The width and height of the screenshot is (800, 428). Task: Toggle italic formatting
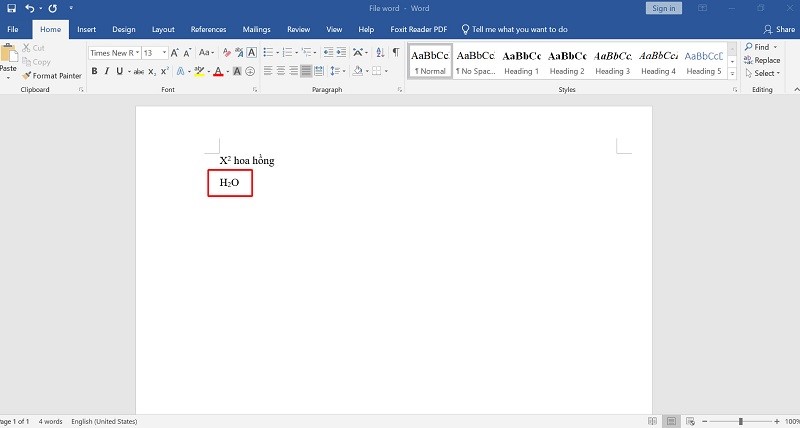point(107,71)
